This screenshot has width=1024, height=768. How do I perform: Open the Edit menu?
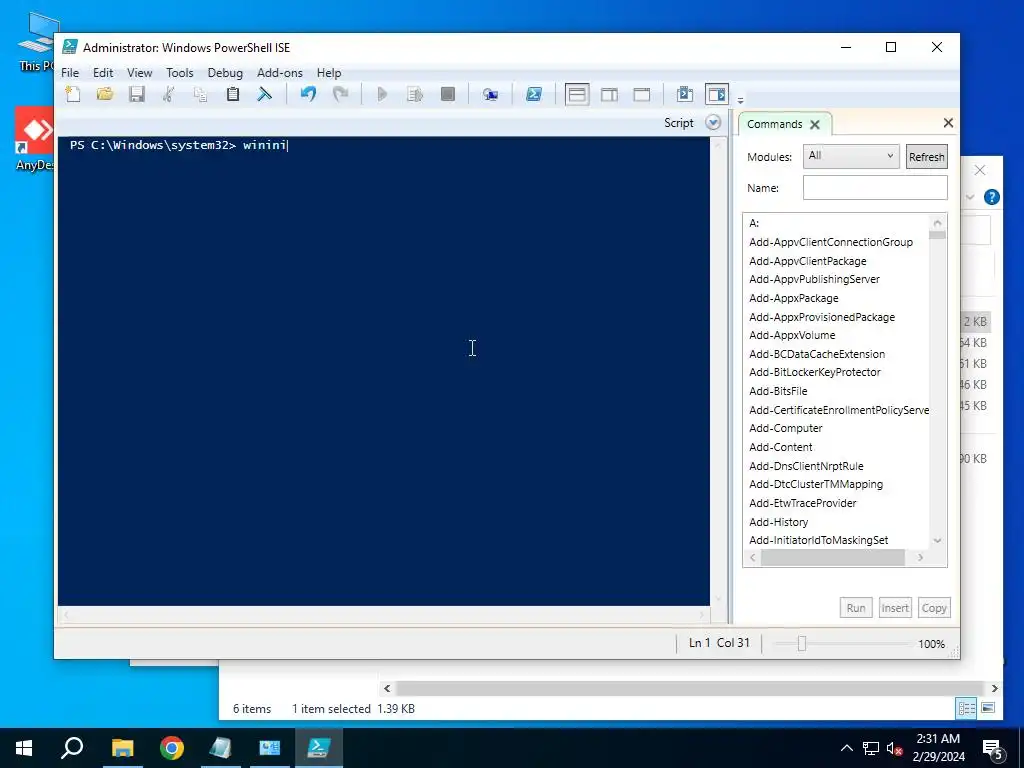coord(103,72)
